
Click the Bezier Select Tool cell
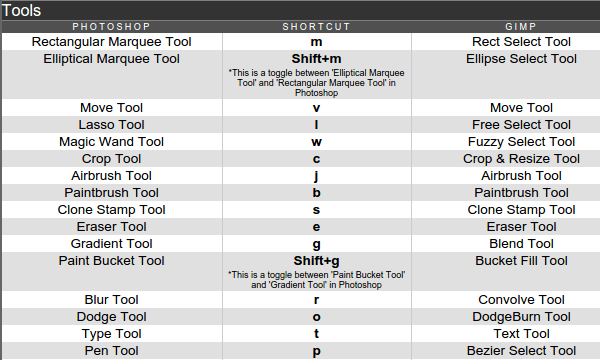coord(521,350)
